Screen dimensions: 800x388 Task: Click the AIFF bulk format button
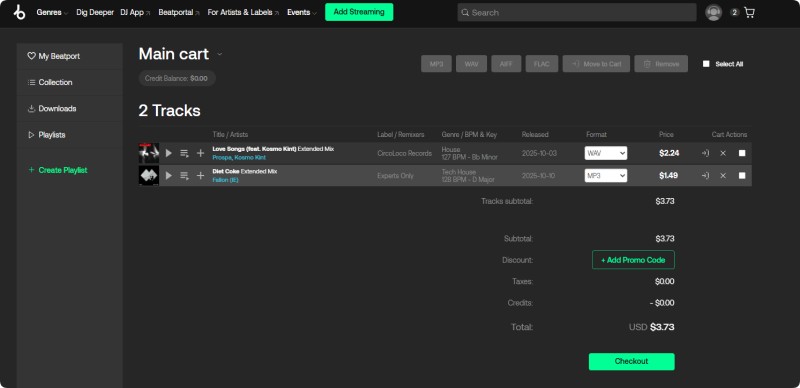click(x=506, y=64)
